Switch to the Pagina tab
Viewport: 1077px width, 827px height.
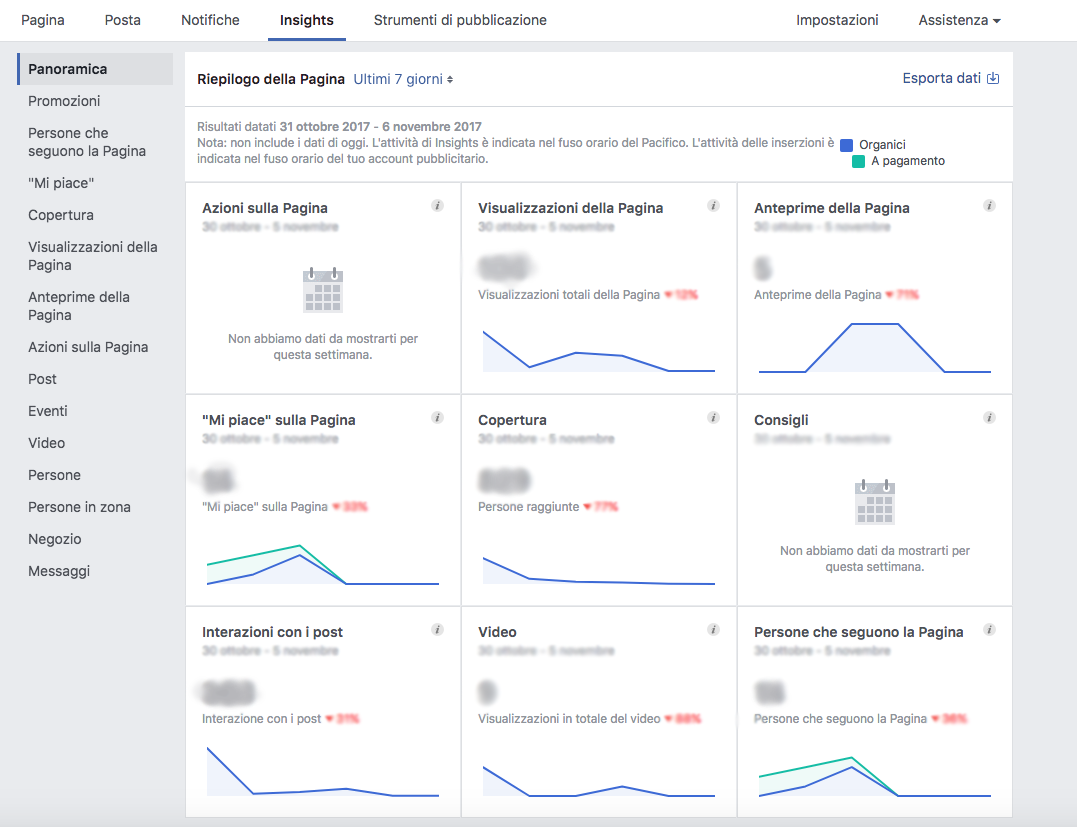click(43, 21)
